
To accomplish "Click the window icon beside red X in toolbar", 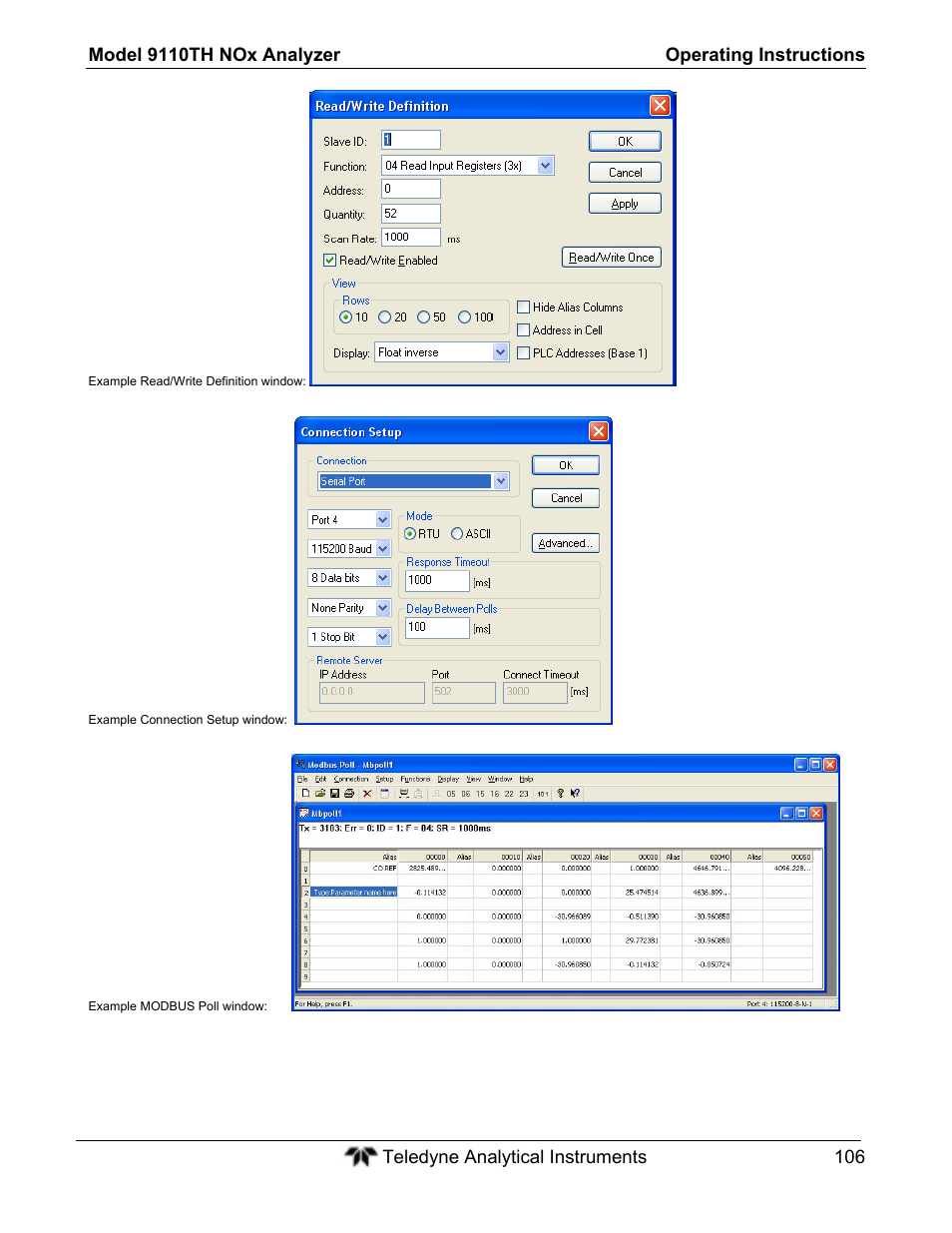I will coord(384,794).
